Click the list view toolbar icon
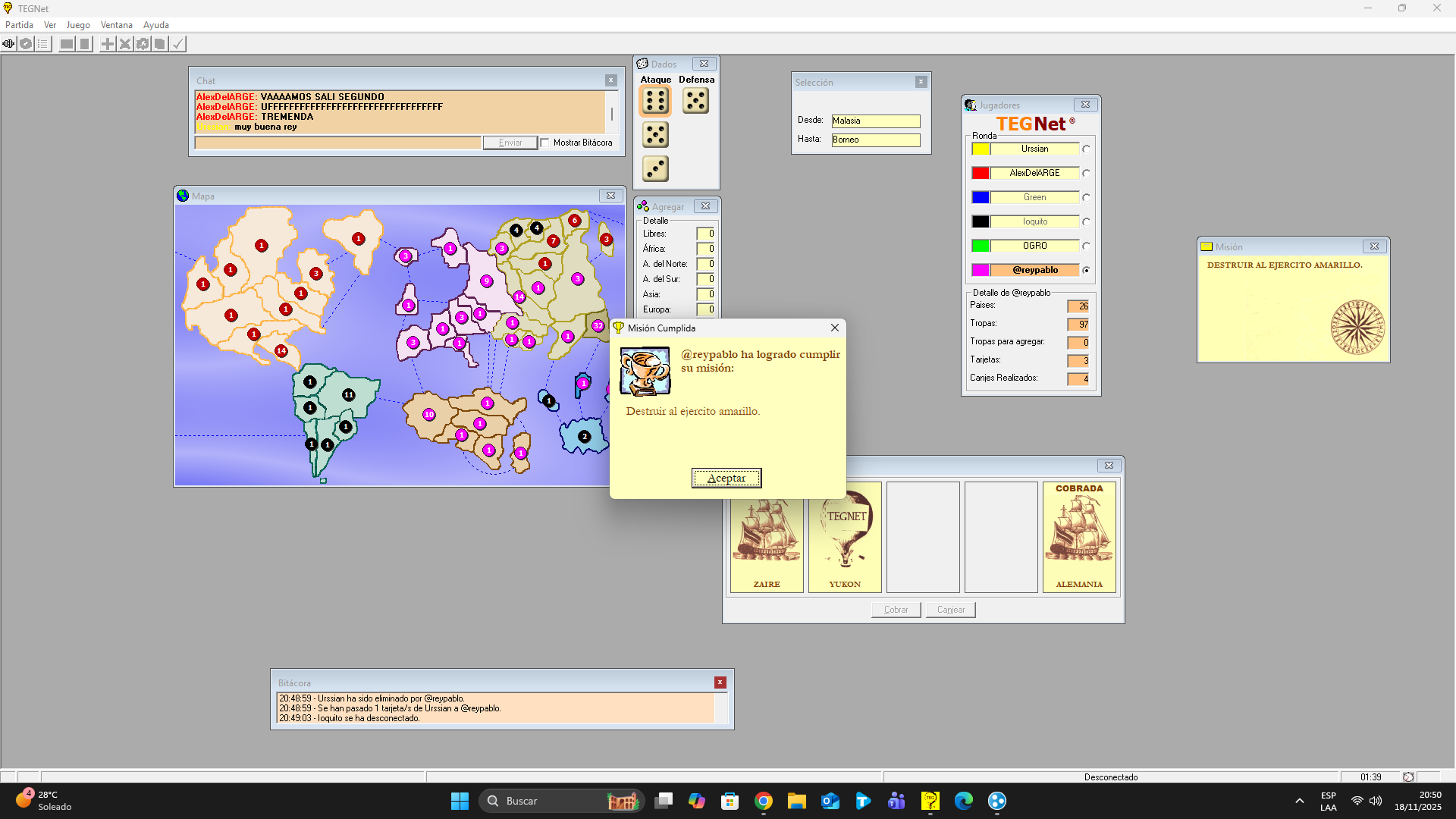Image resolution: width=1456 pixels, height=819 pixels. (43, 44)
